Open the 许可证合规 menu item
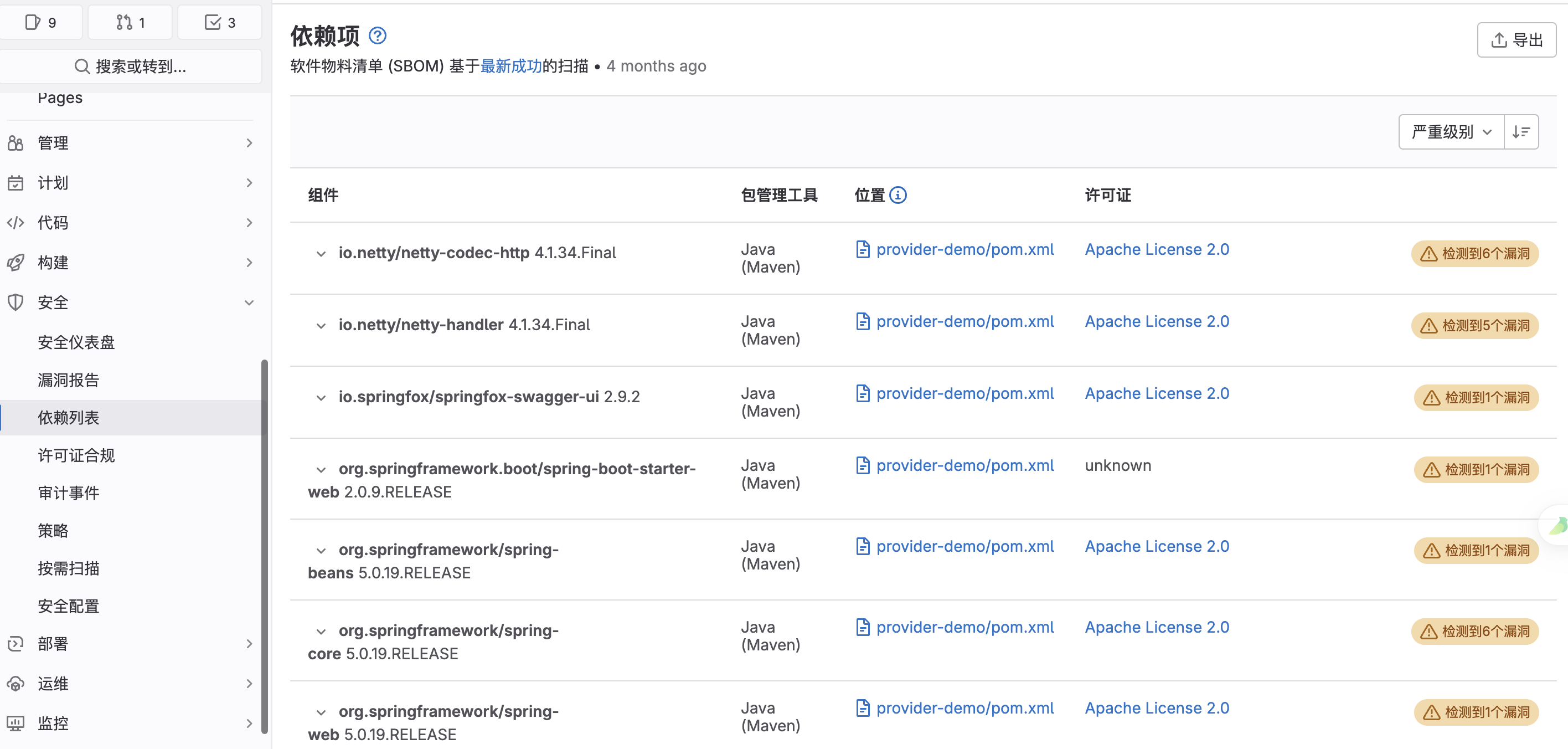Image resolution: width=1568 pixels, height=749 pixels. pos(75,455)
